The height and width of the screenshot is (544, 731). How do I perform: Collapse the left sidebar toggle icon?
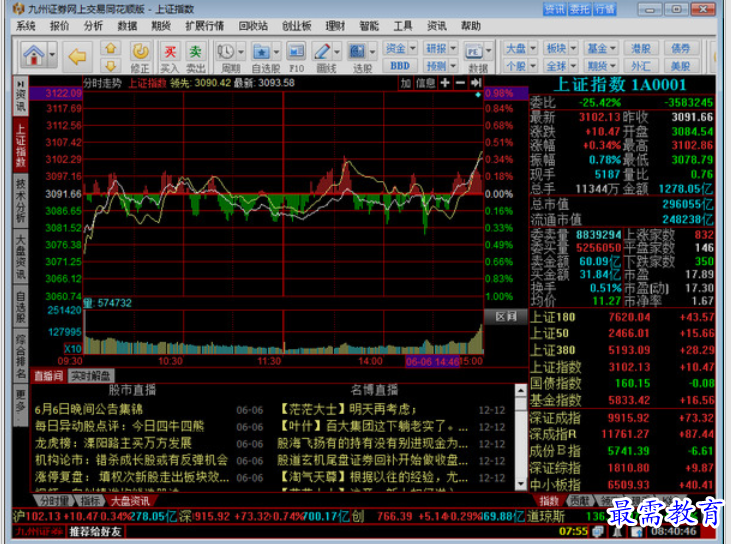click(x=21, y=83)
